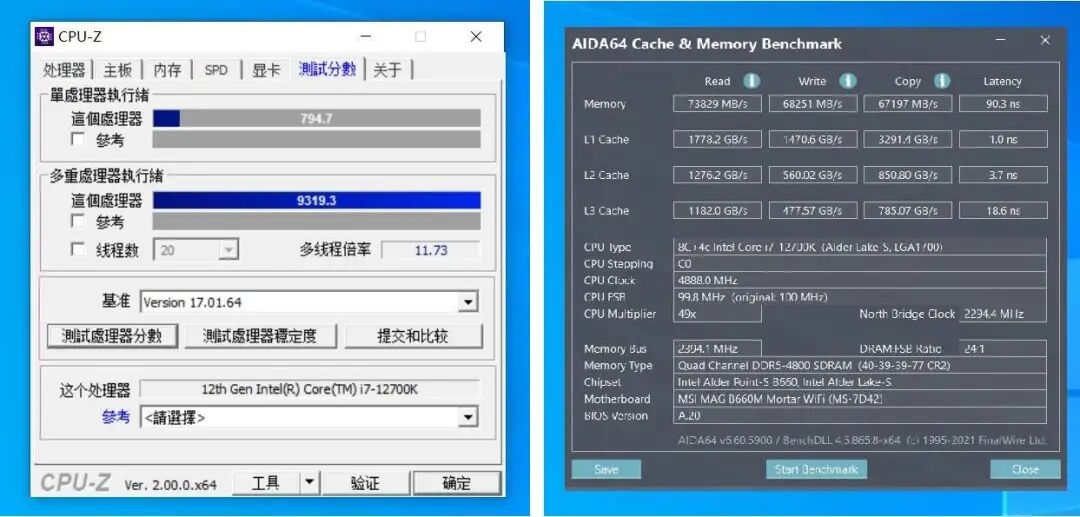Click the 多线程倍率 11.73 field
The image size is (1080, 517).
tap(431, 250)
